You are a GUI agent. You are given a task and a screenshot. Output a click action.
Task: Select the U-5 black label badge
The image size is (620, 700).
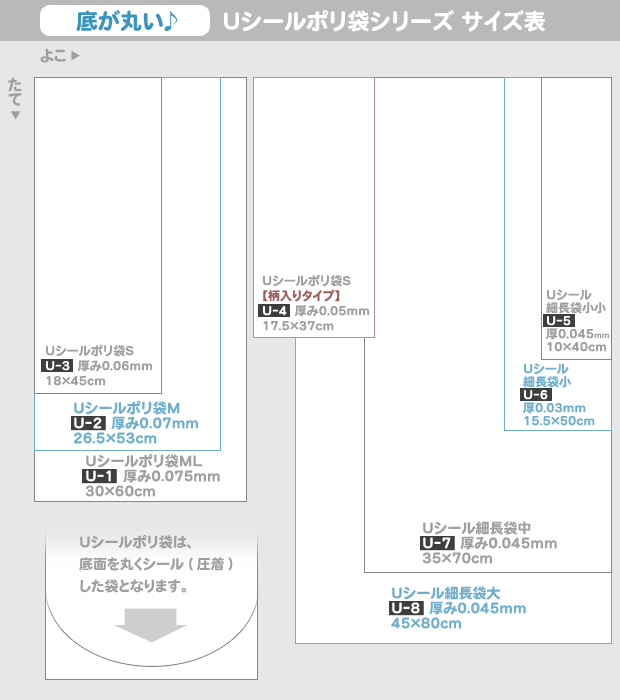(x=558, y=320)
